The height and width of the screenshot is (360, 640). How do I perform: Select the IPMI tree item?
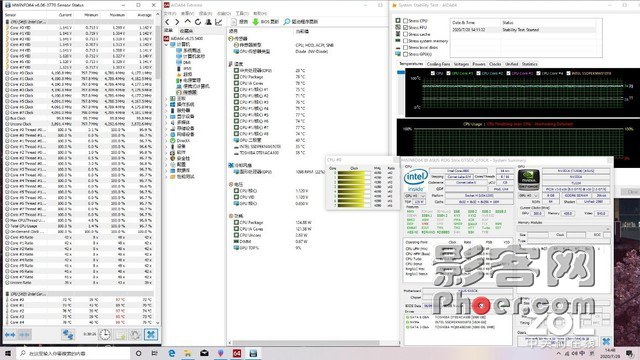pyautogui.click(x=184, y=69)
